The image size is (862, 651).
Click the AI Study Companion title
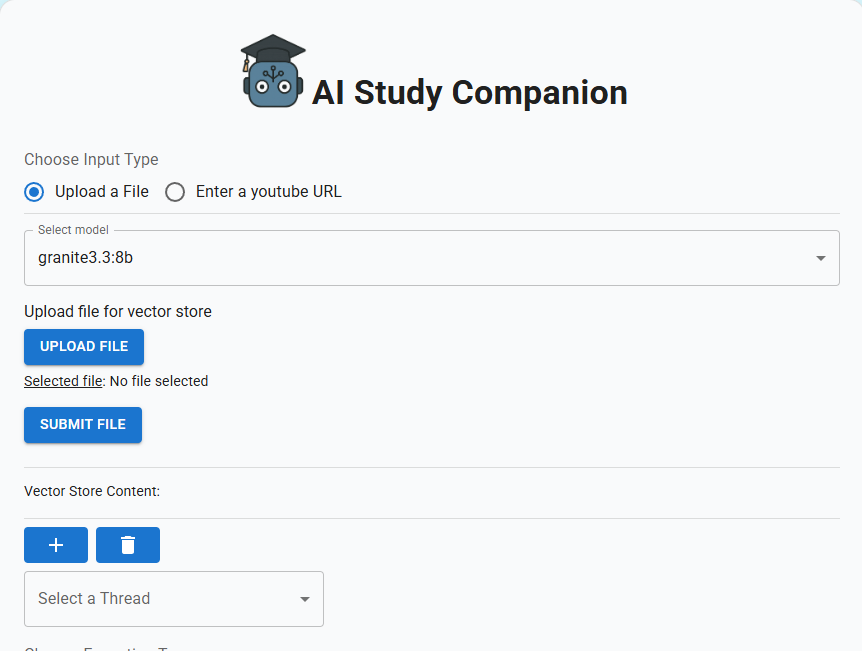coord(469,92)
